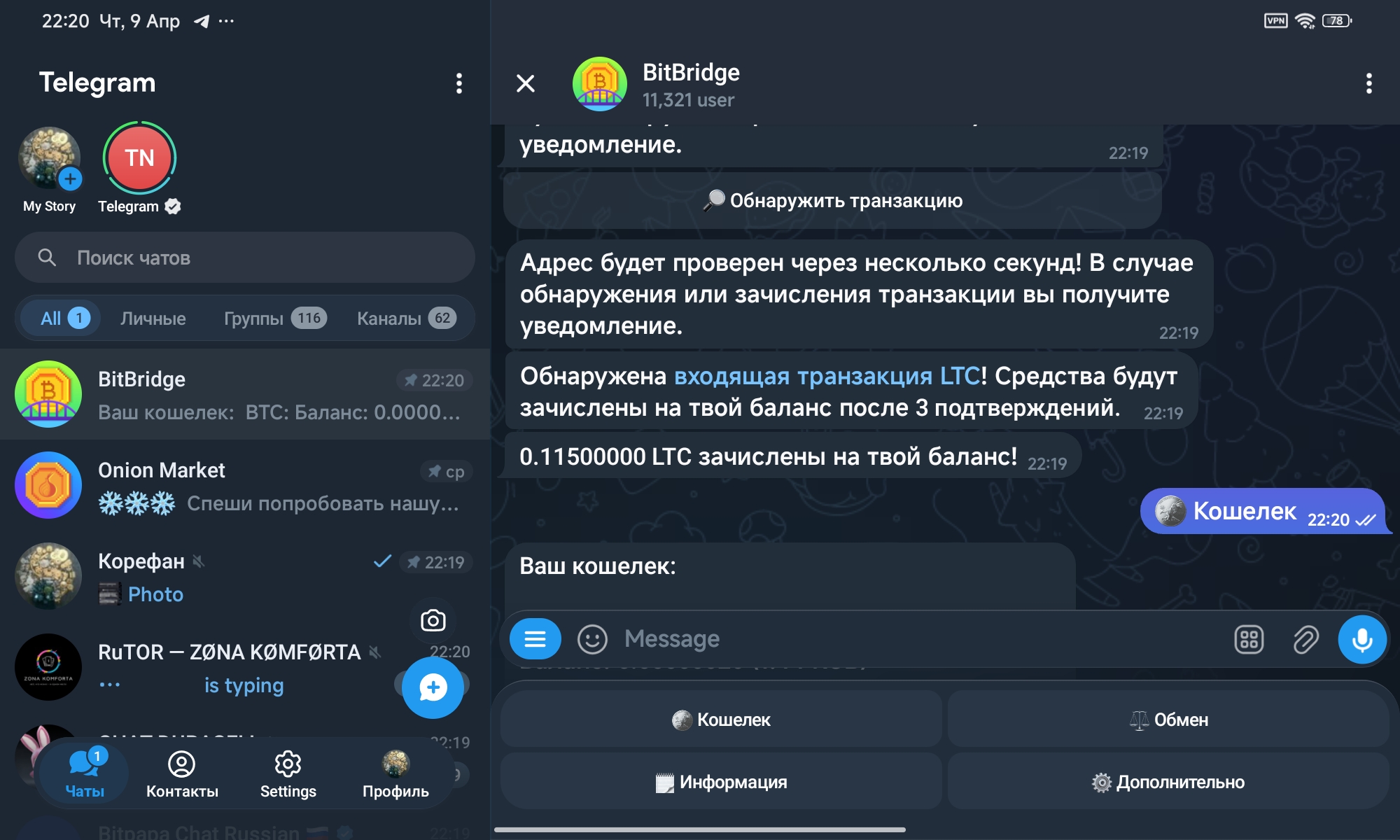Open camera from the chat list

coord(433,620)
